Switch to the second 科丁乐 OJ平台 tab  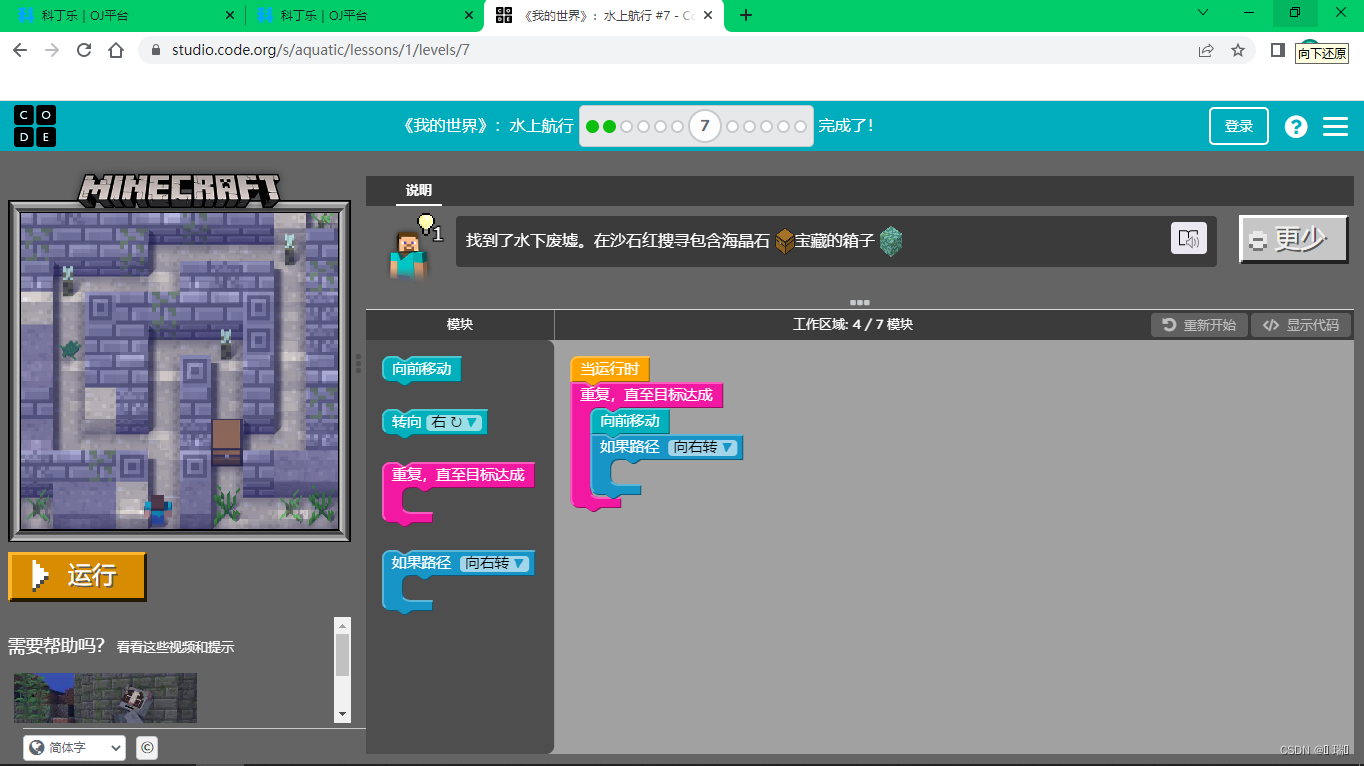tap(364, 16)
